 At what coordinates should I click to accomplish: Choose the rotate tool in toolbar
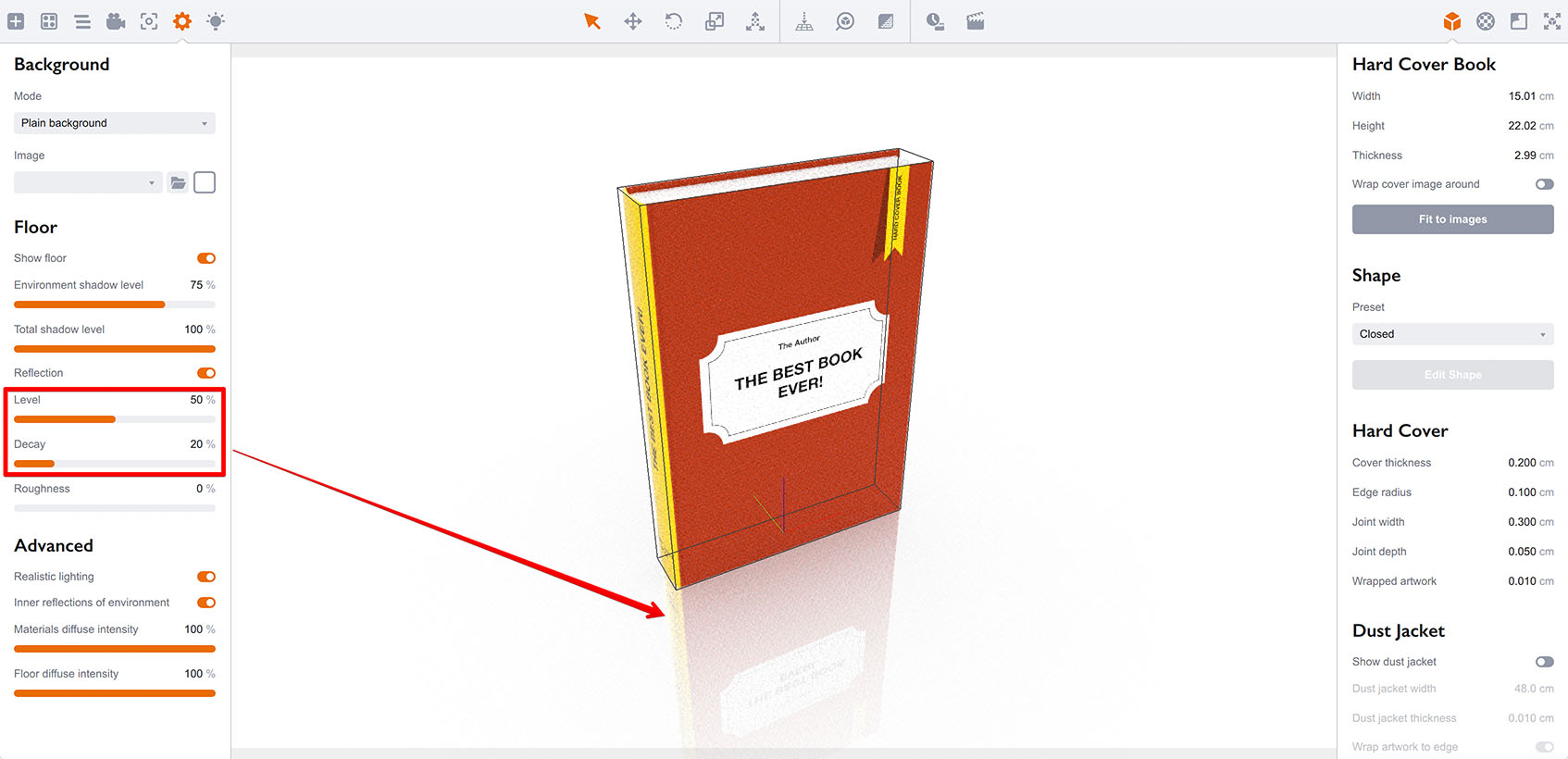tap(674, 21)
